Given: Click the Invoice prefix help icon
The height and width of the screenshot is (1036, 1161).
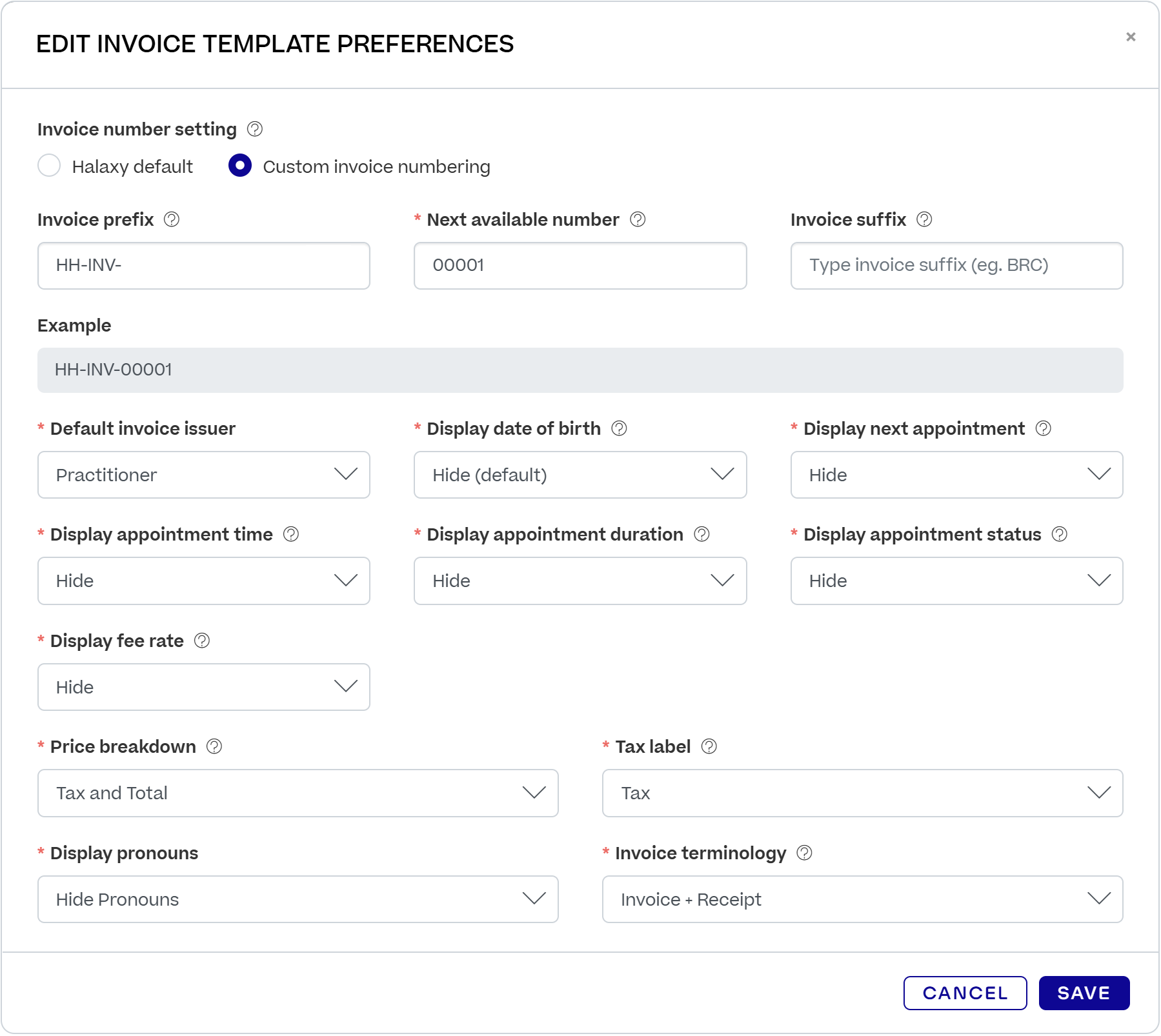Looking at the screenshot, I should tap(171, 220).
